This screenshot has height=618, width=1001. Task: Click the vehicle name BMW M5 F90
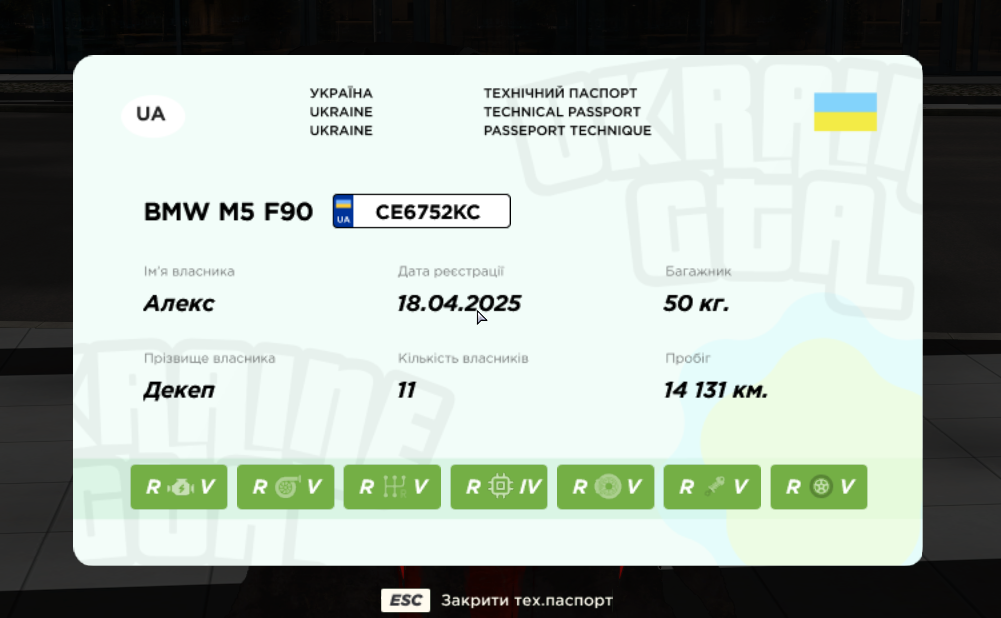coord(229,212)
